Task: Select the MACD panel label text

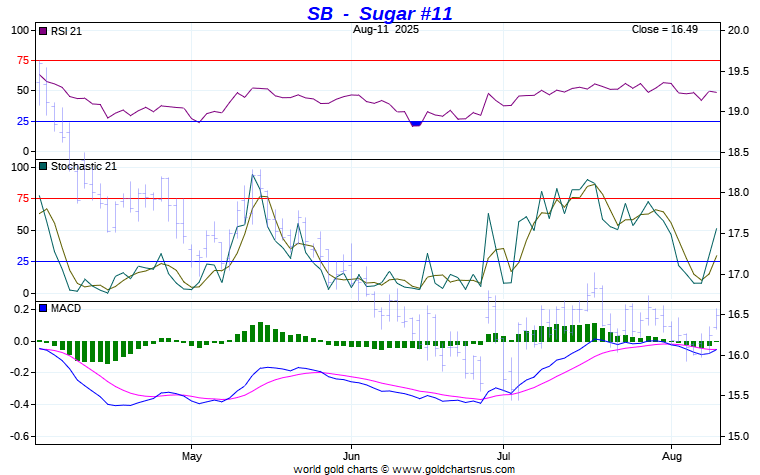Action: (x=66, y=308)
